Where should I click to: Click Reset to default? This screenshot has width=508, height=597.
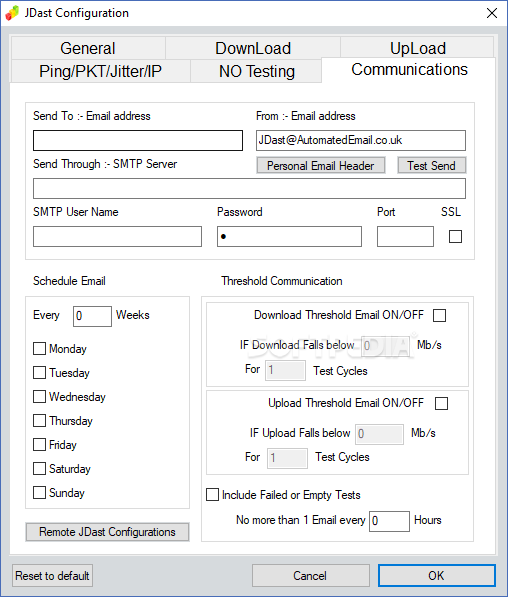[x=52, y=576]
